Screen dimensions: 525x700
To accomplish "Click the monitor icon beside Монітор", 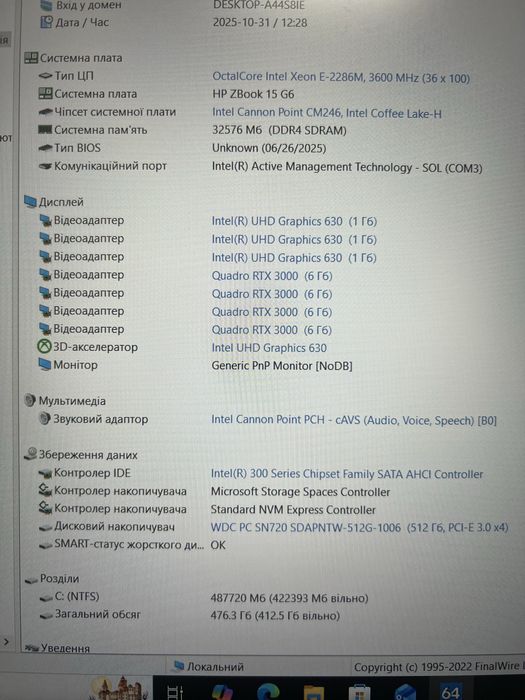I will (45, 365).
